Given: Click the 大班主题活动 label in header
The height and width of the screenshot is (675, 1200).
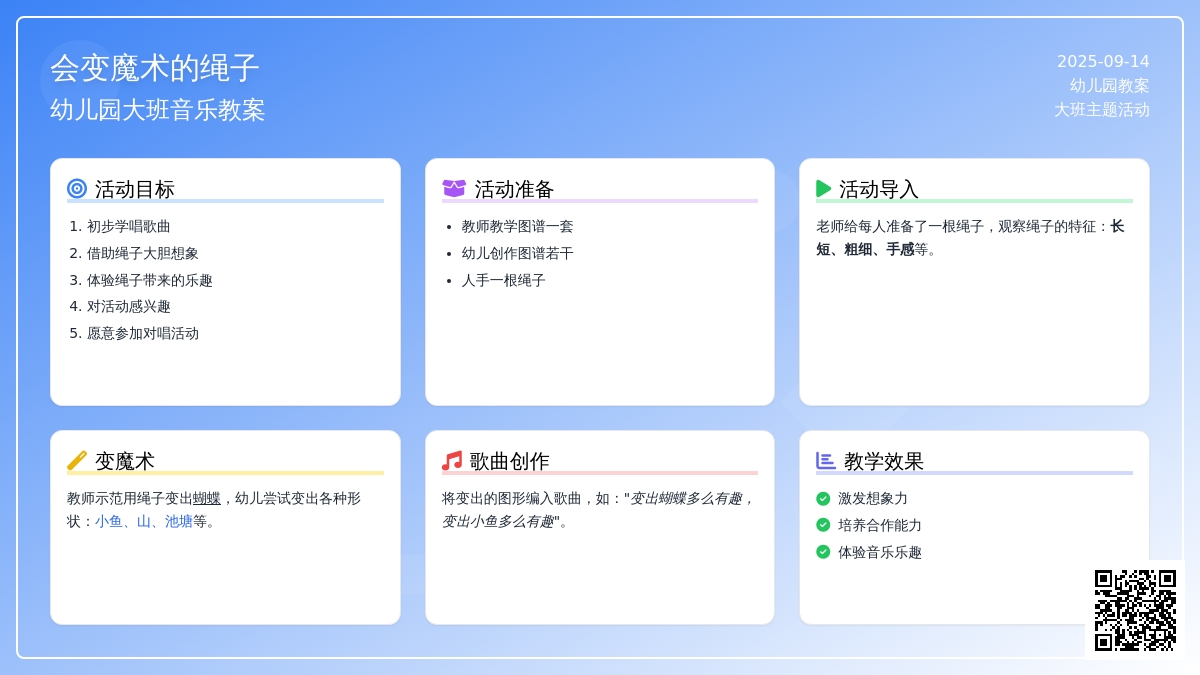Looking at the screenshot, I should pos(1102,110).
